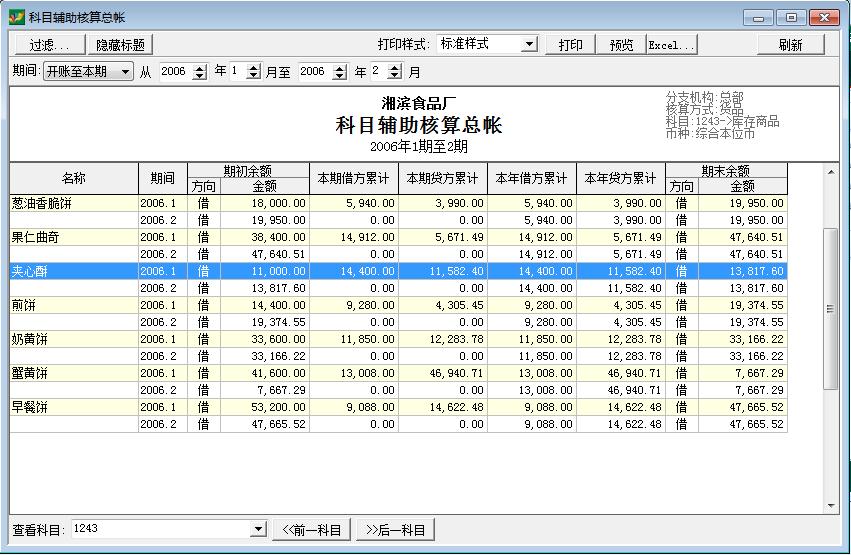
Task: Click the start year 2006 spinner
Action: (199, 72)
